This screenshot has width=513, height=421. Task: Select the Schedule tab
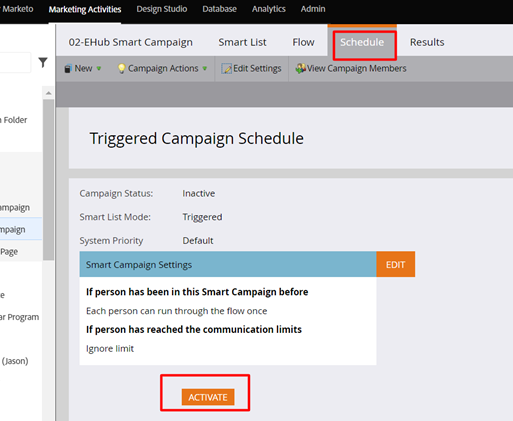[x=362, y=42]
